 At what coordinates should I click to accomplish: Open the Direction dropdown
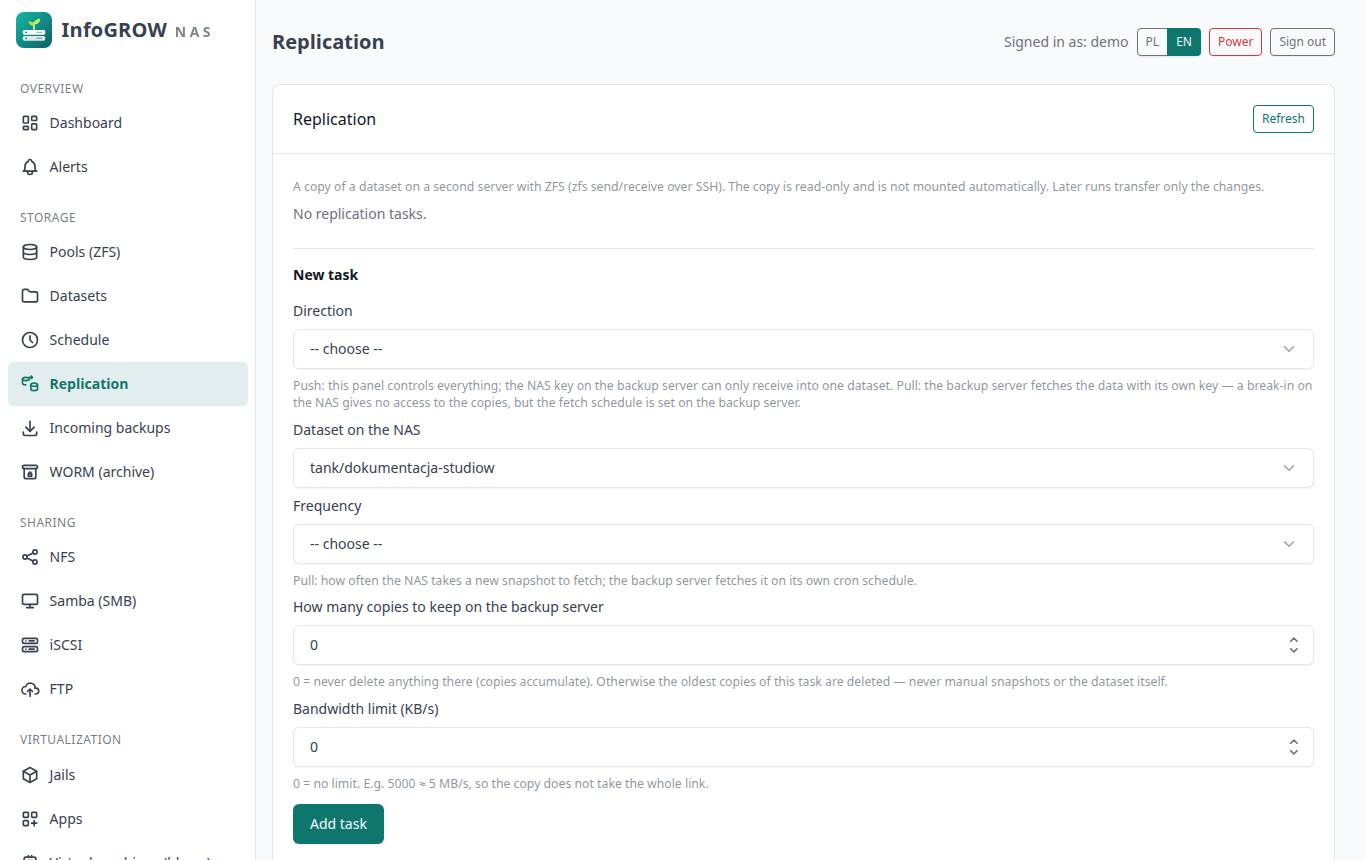tap(803, 349)
